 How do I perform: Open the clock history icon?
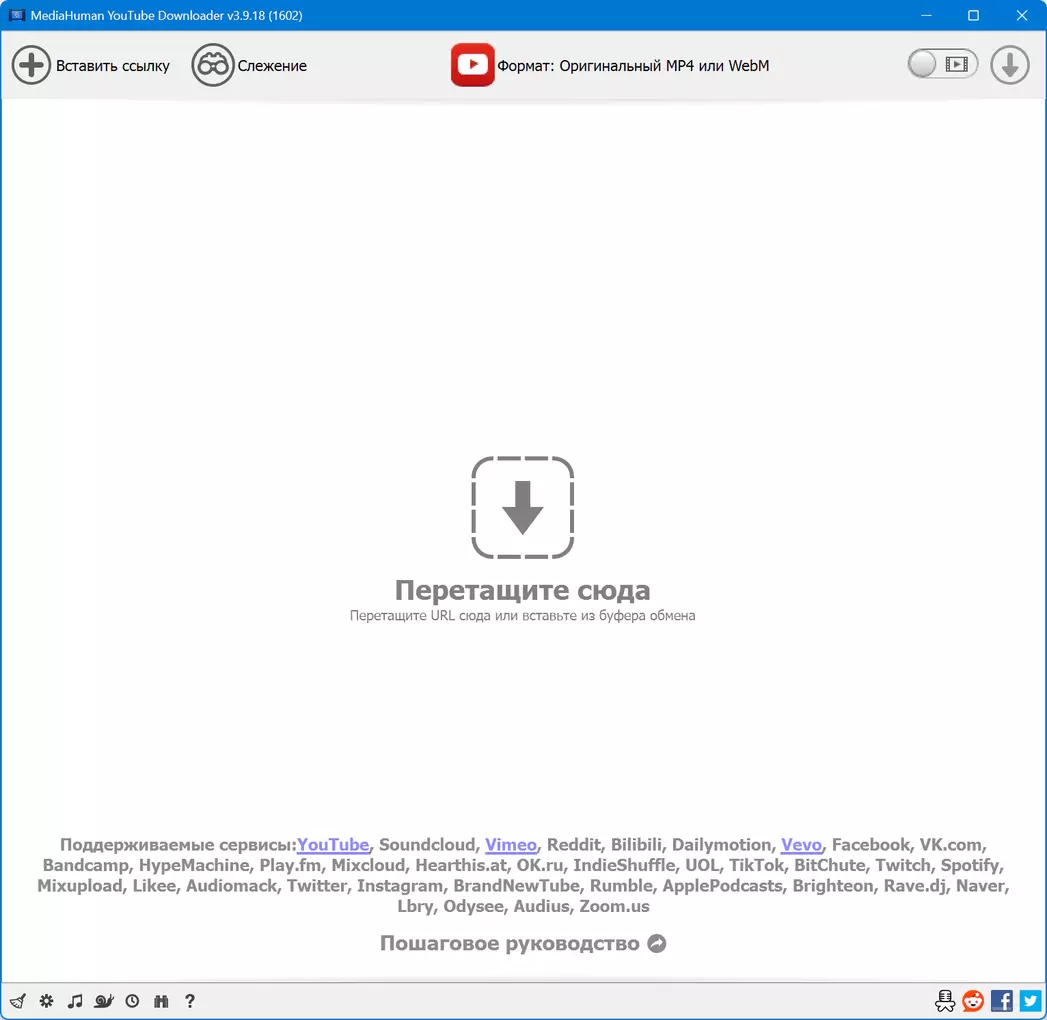point(132,1001)
